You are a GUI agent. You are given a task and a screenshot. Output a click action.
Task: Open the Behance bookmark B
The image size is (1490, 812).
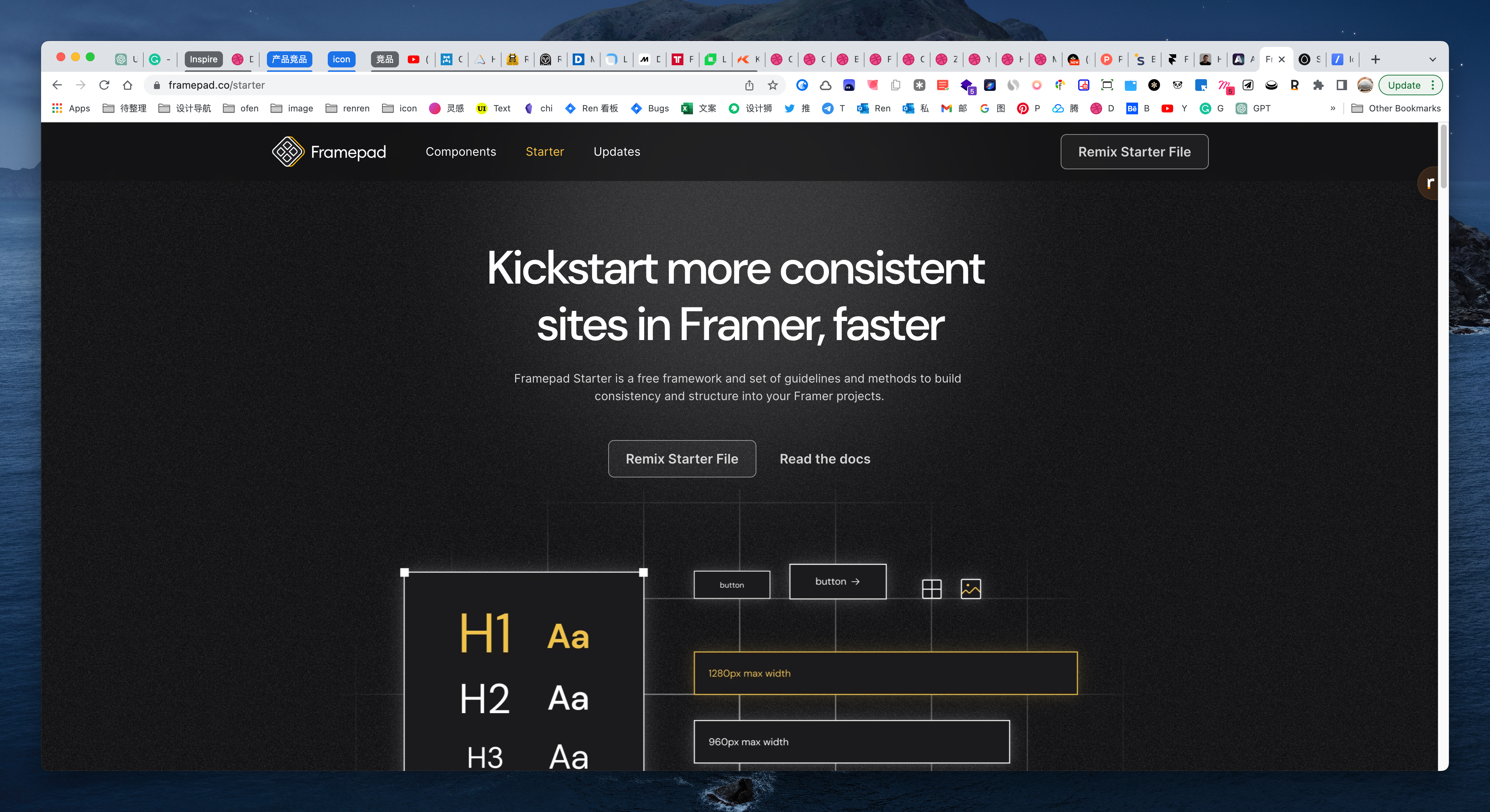tap(1138, 108)
